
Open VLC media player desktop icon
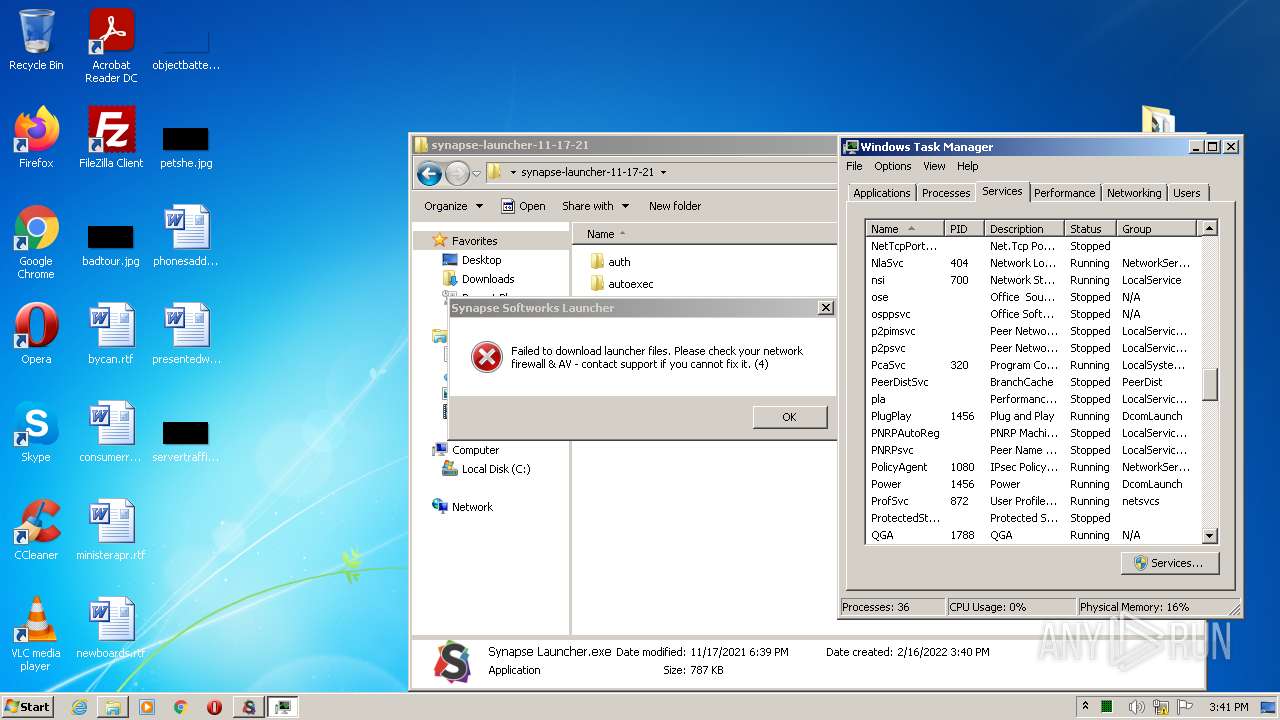pyautogui.click(x=36, y=634)
